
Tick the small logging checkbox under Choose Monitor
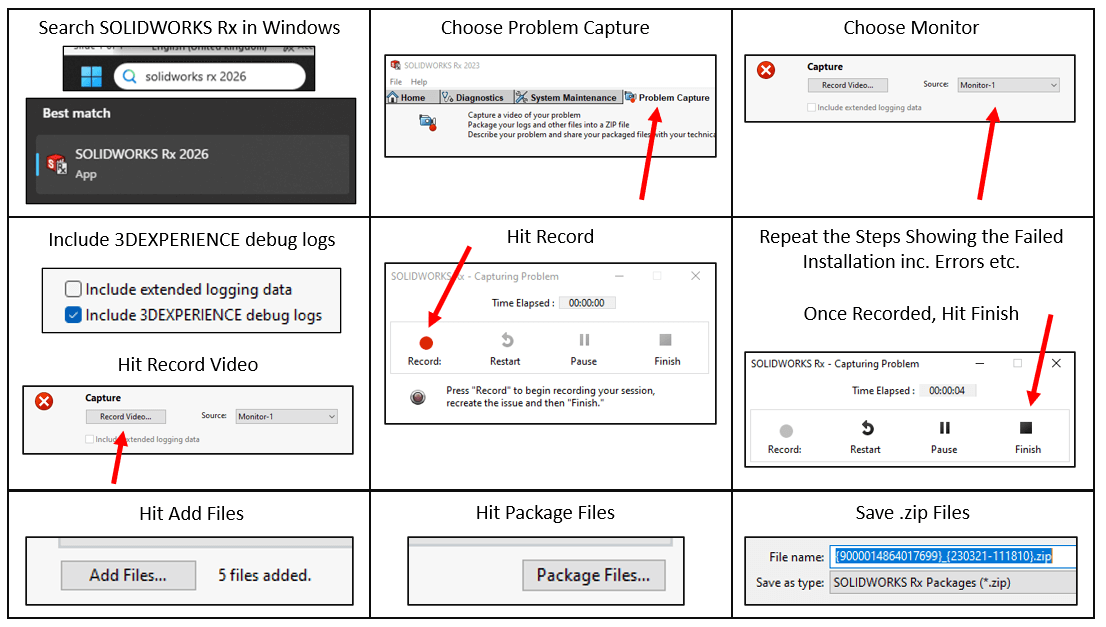(812, 107)
